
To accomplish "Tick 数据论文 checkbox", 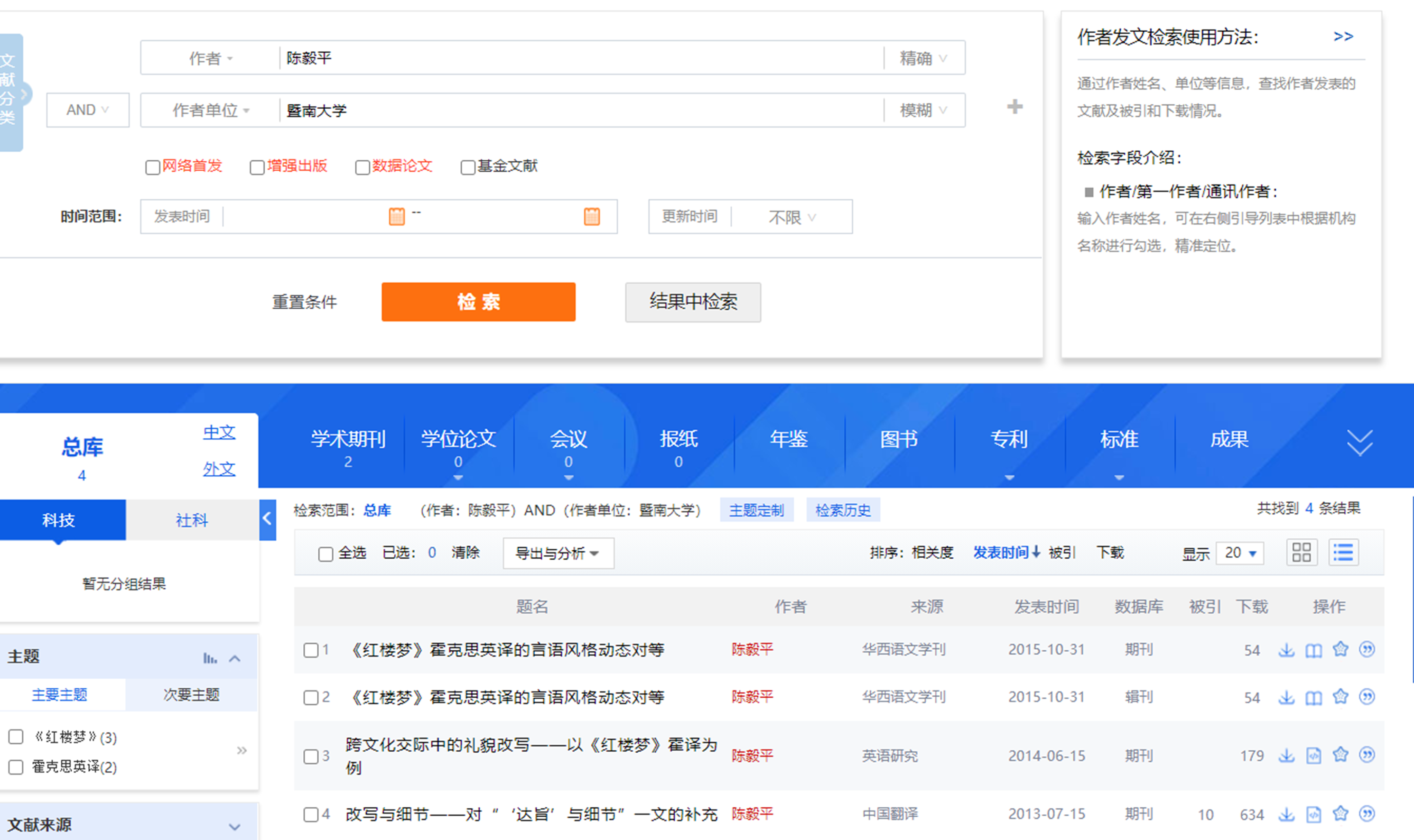I will pyautogui.click(x=362, y=167).
